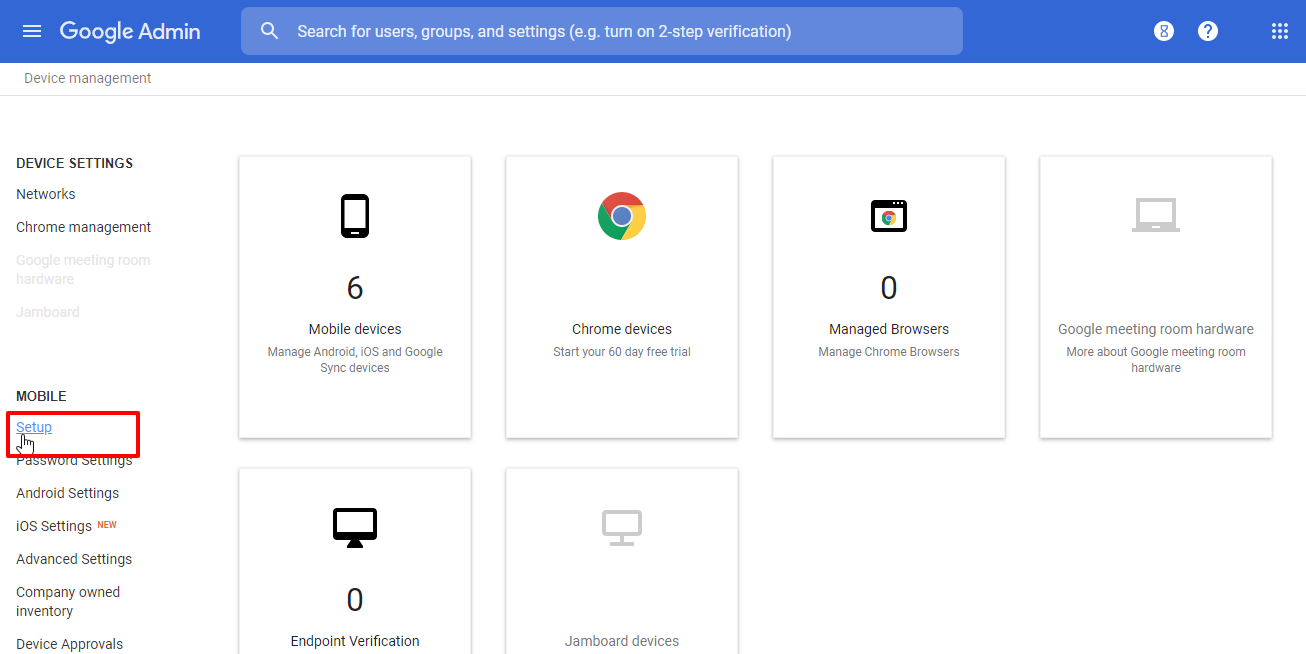This screenshot has width=1306, height=654.
Task: Click Managed Browsers card title
Action: coord(889,329)
